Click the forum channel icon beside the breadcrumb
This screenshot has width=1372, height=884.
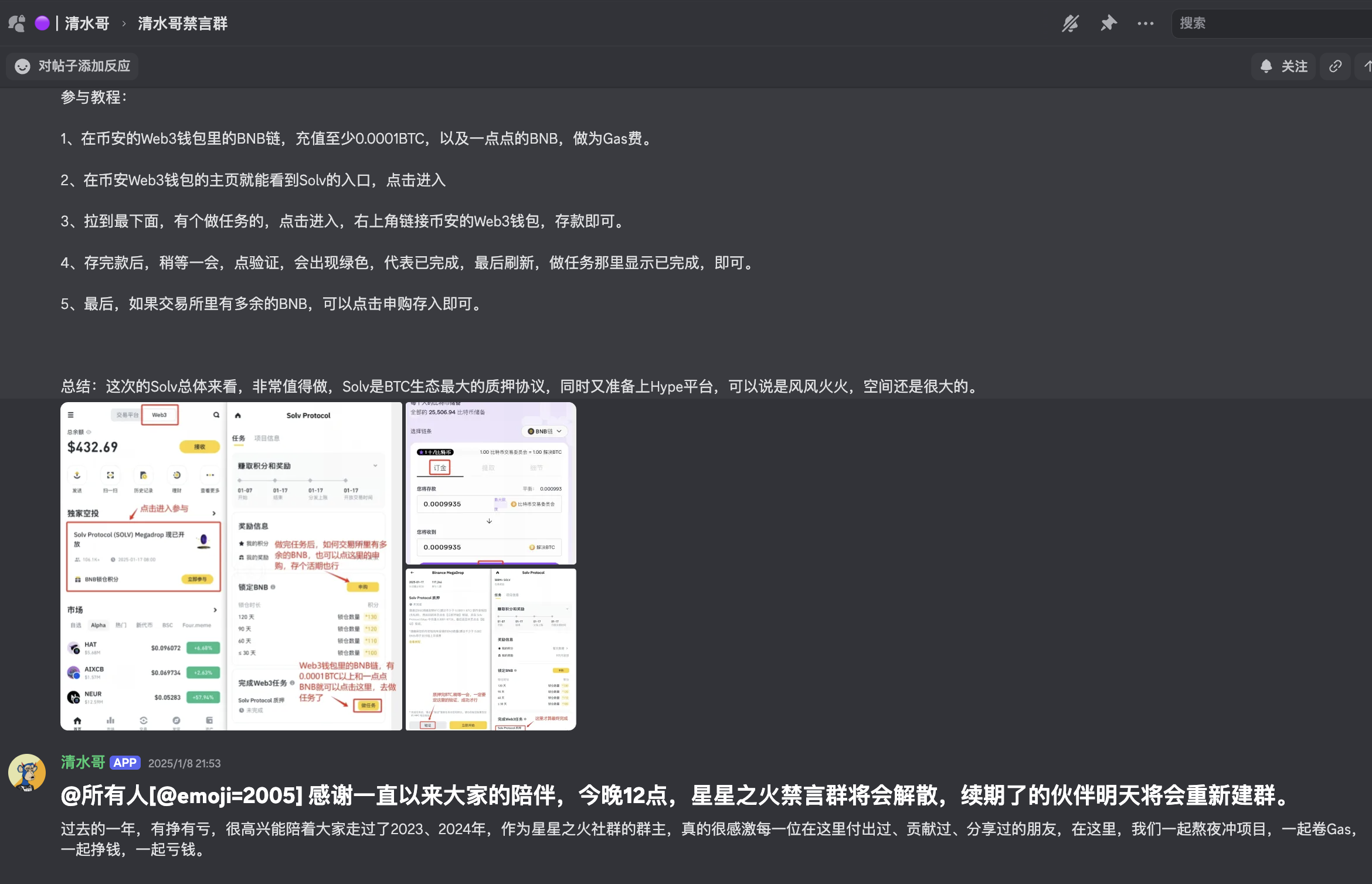coord(17,23)
